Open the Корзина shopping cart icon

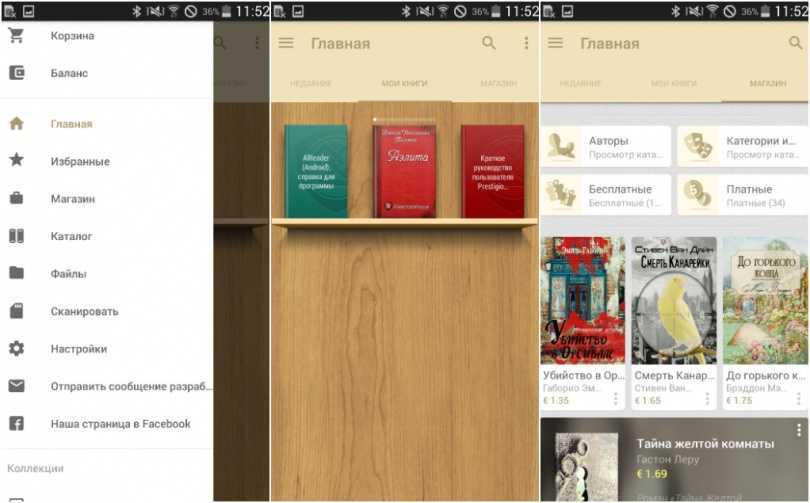16,36
